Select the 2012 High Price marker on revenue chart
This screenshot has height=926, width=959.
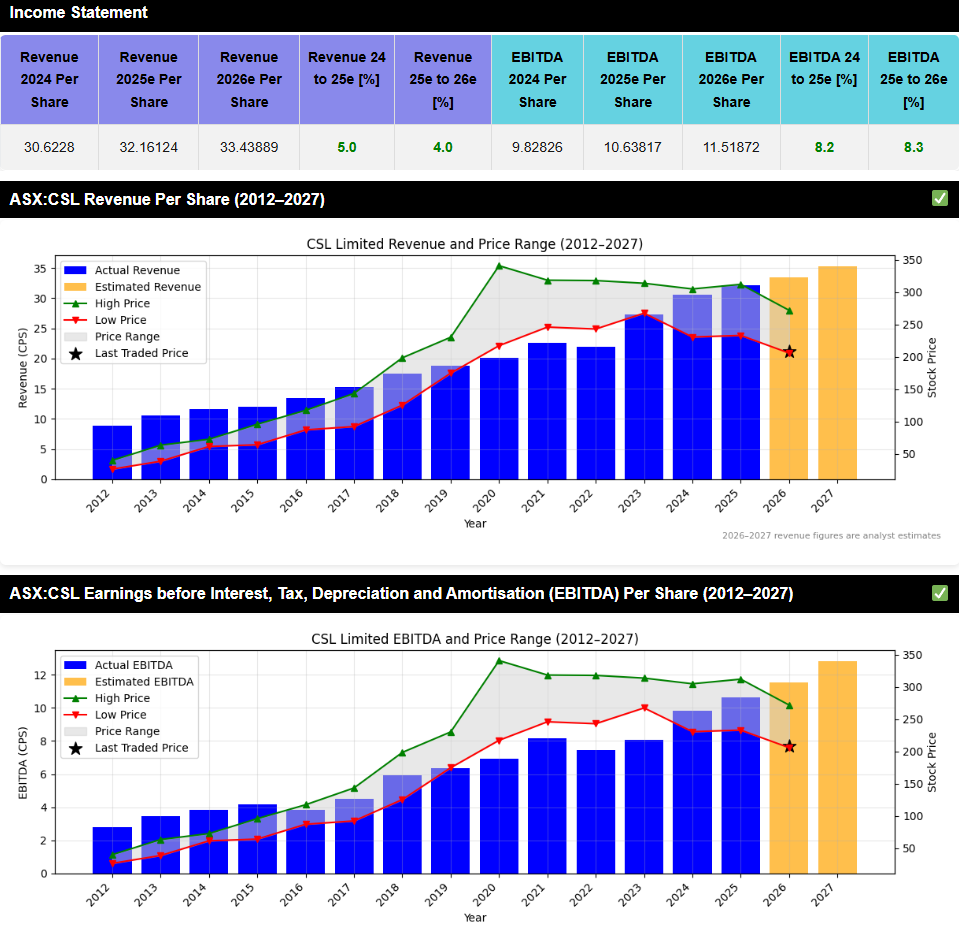click(x=113, y=461)
